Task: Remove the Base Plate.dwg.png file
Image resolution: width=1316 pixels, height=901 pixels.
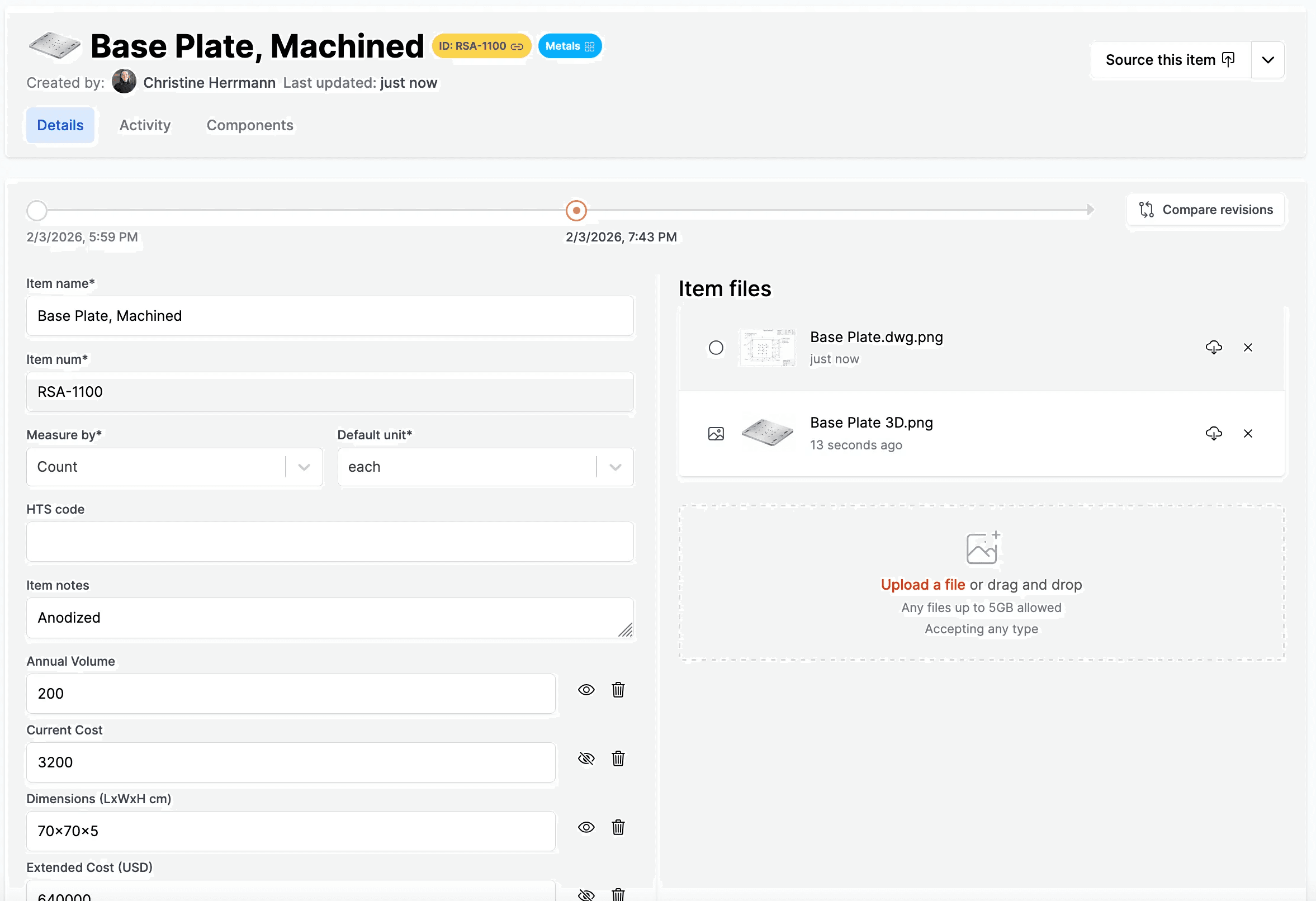Action: [x=1247, y=347]
